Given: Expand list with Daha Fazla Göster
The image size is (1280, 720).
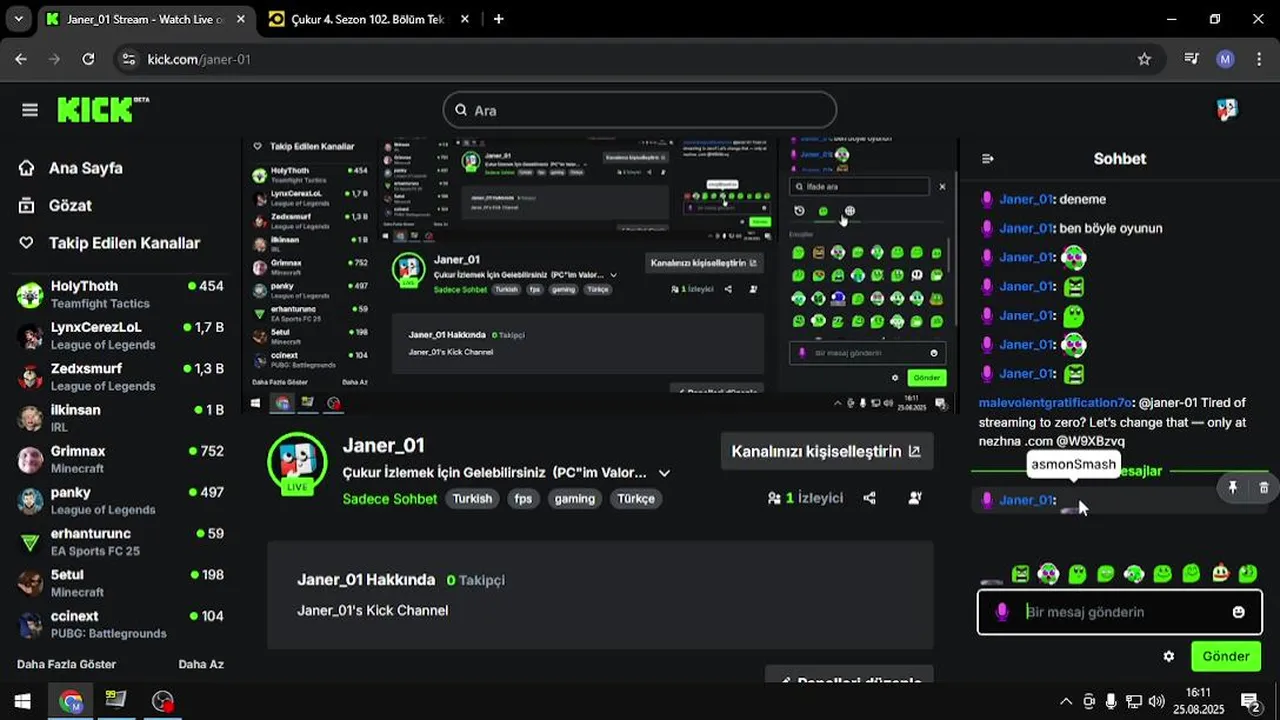Looking at the screenshot, I should [x=66, y=664].
